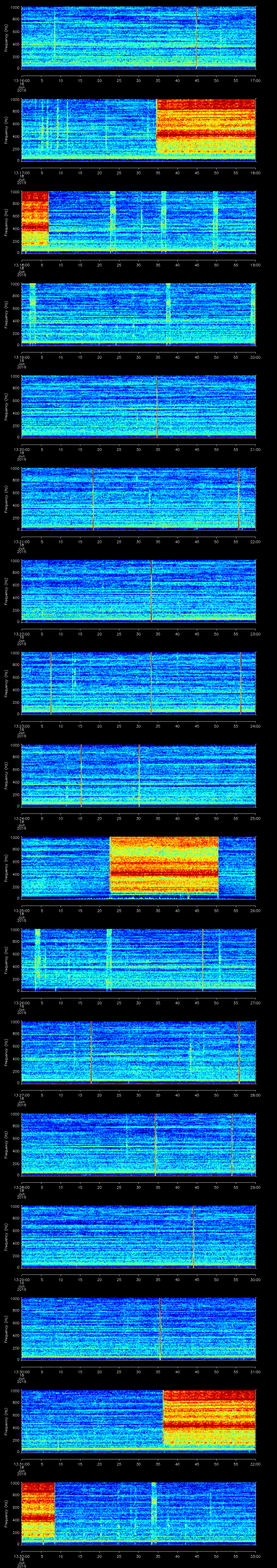This screenshot has height=1568, width=277.
Task: Click the 13:19:00 start time label
Action: (22, 357)
